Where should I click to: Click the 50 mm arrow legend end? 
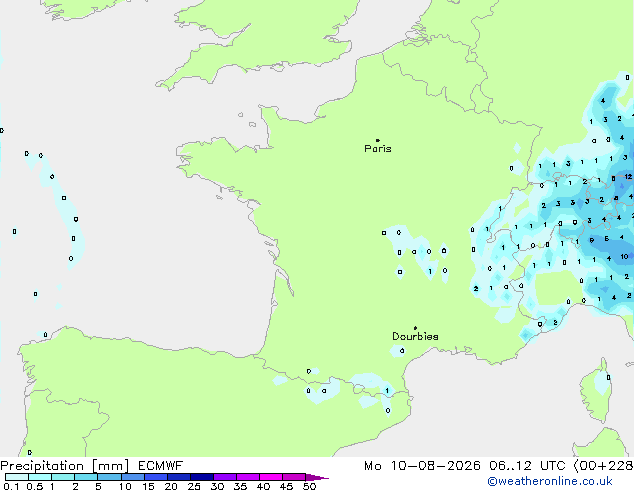(x=317, y=477)
